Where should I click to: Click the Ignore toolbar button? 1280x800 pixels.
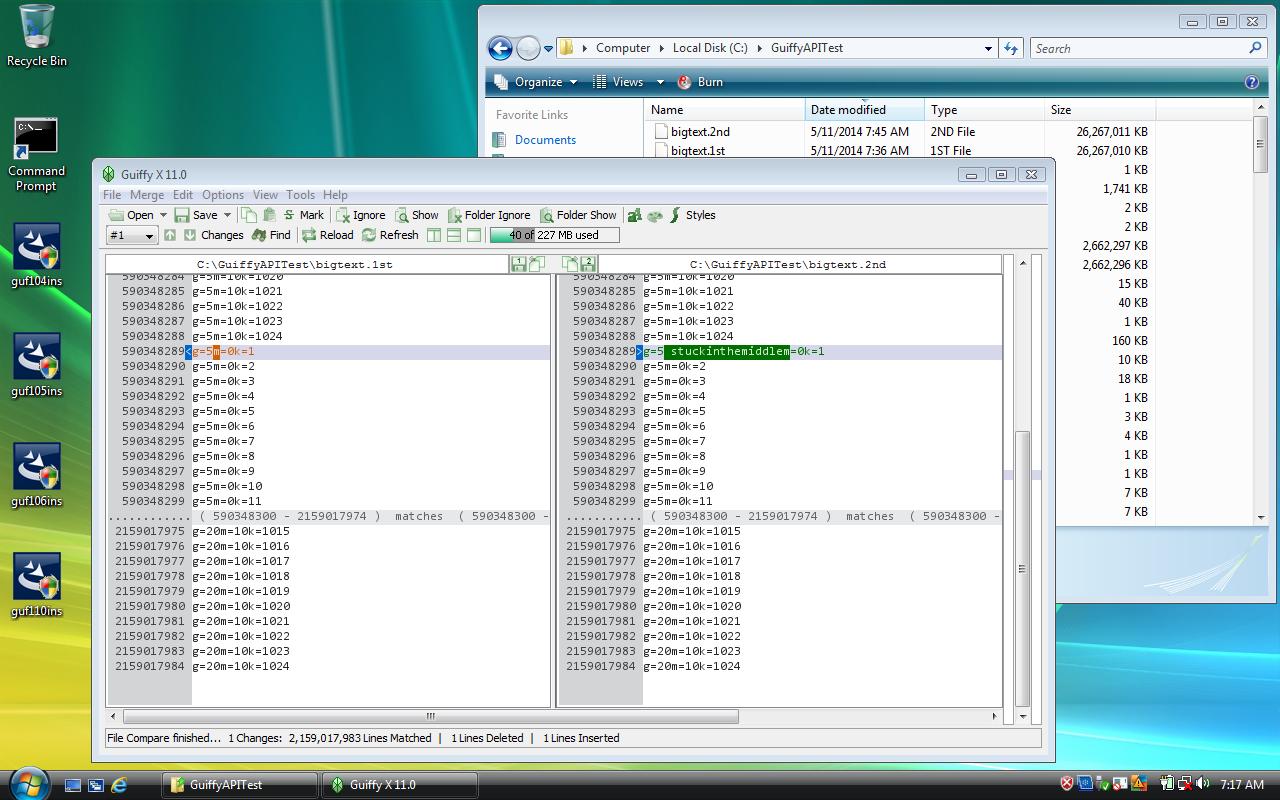pyautogui.click(x=361, y=215)
